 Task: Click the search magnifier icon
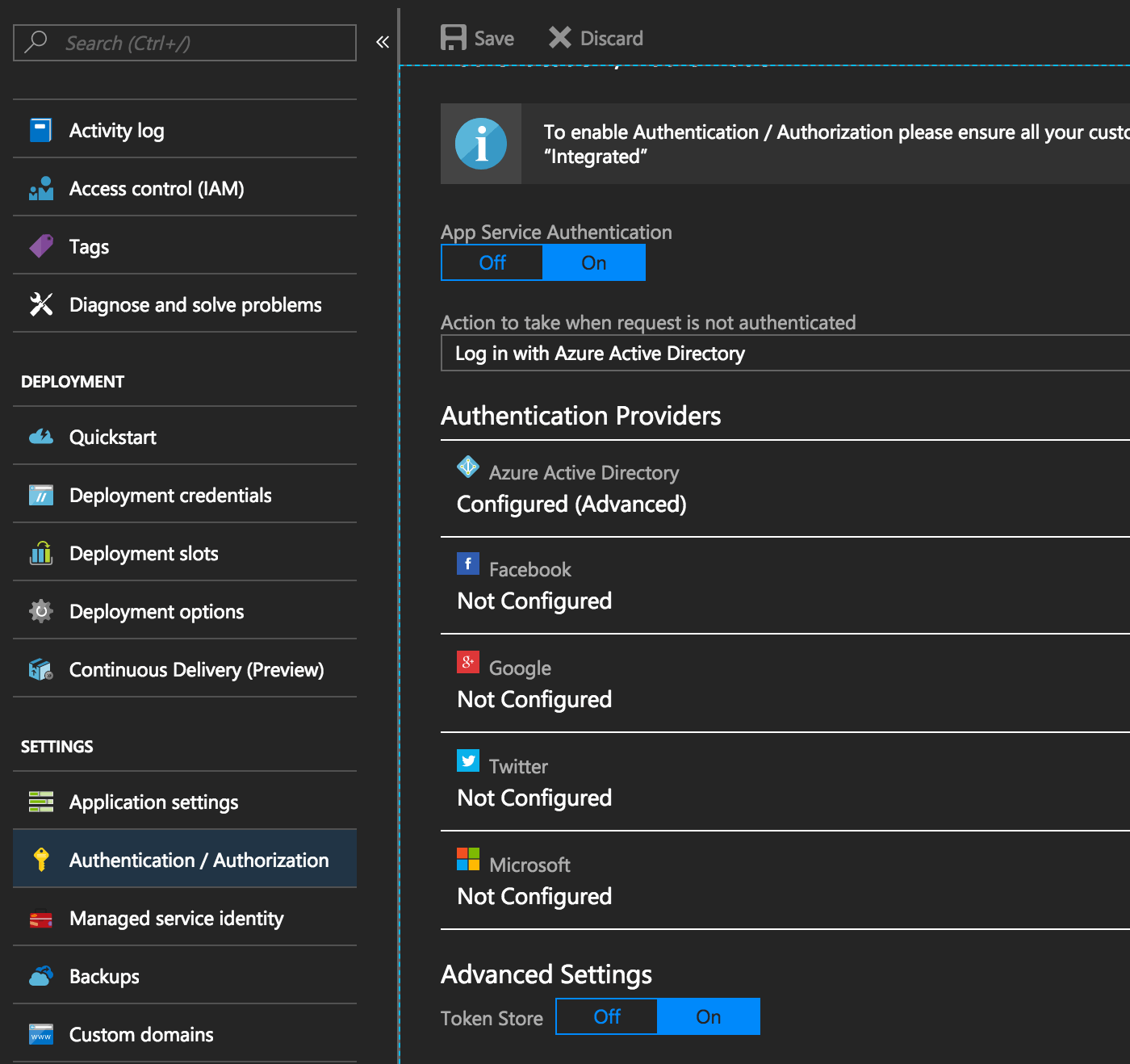(x=36, y=42)
